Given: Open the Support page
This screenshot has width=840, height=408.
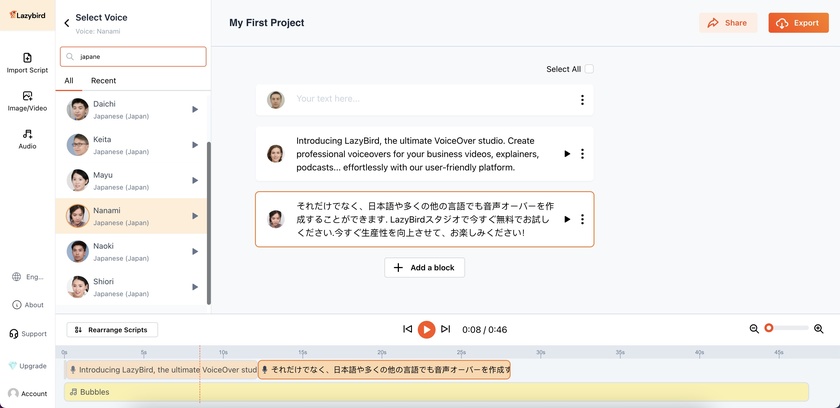Looking at the screenshot, I should click(27, 334).
